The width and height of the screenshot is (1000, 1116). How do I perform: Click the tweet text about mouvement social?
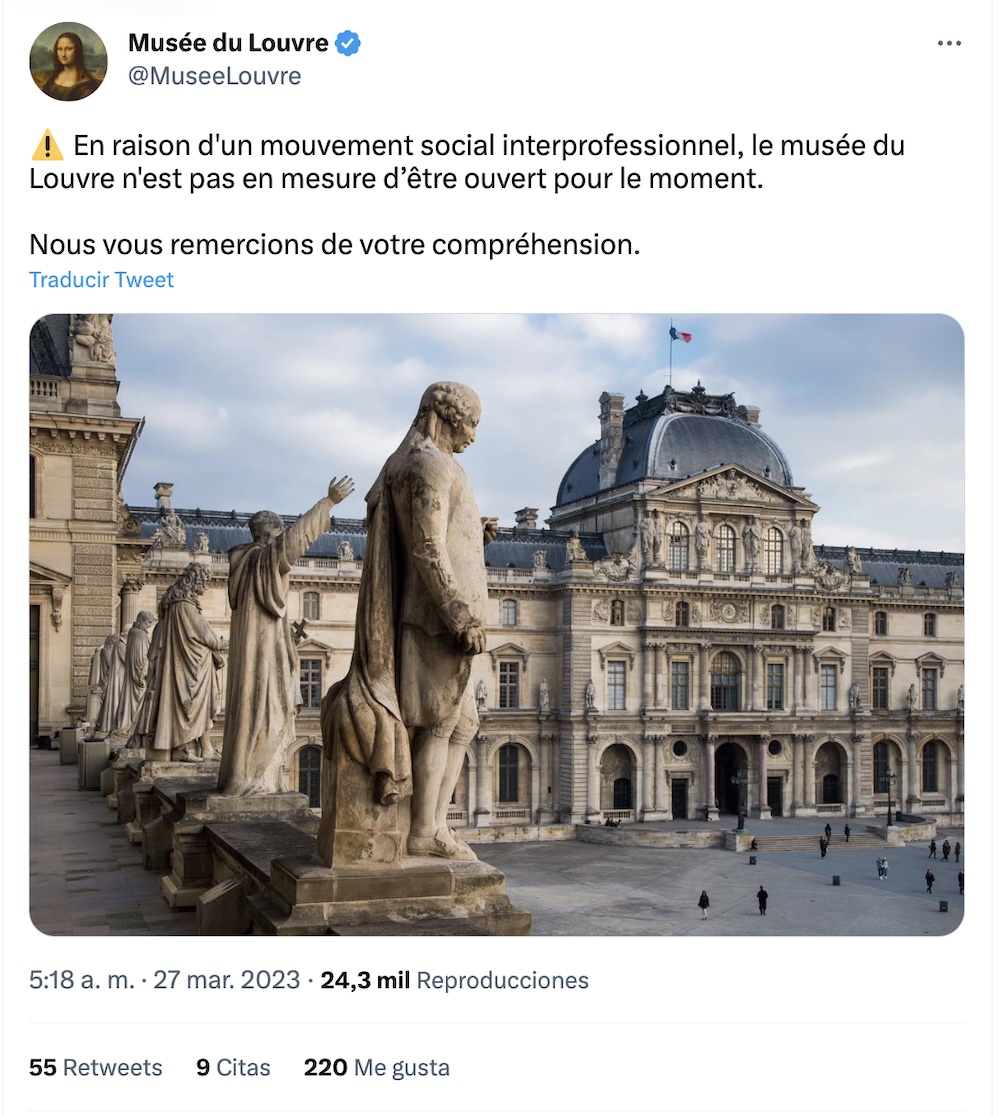pyautogui.click(x=467, y=162)
